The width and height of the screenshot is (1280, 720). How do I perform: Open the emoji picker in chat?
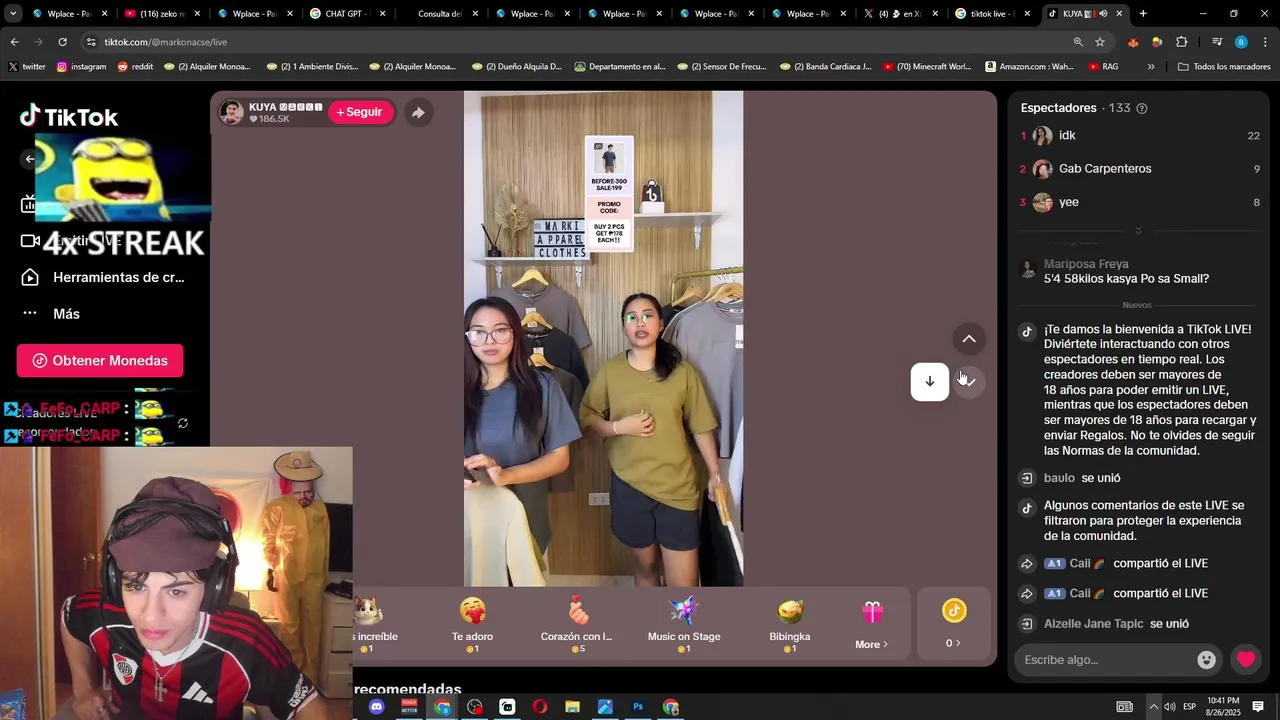(1207, 660)
